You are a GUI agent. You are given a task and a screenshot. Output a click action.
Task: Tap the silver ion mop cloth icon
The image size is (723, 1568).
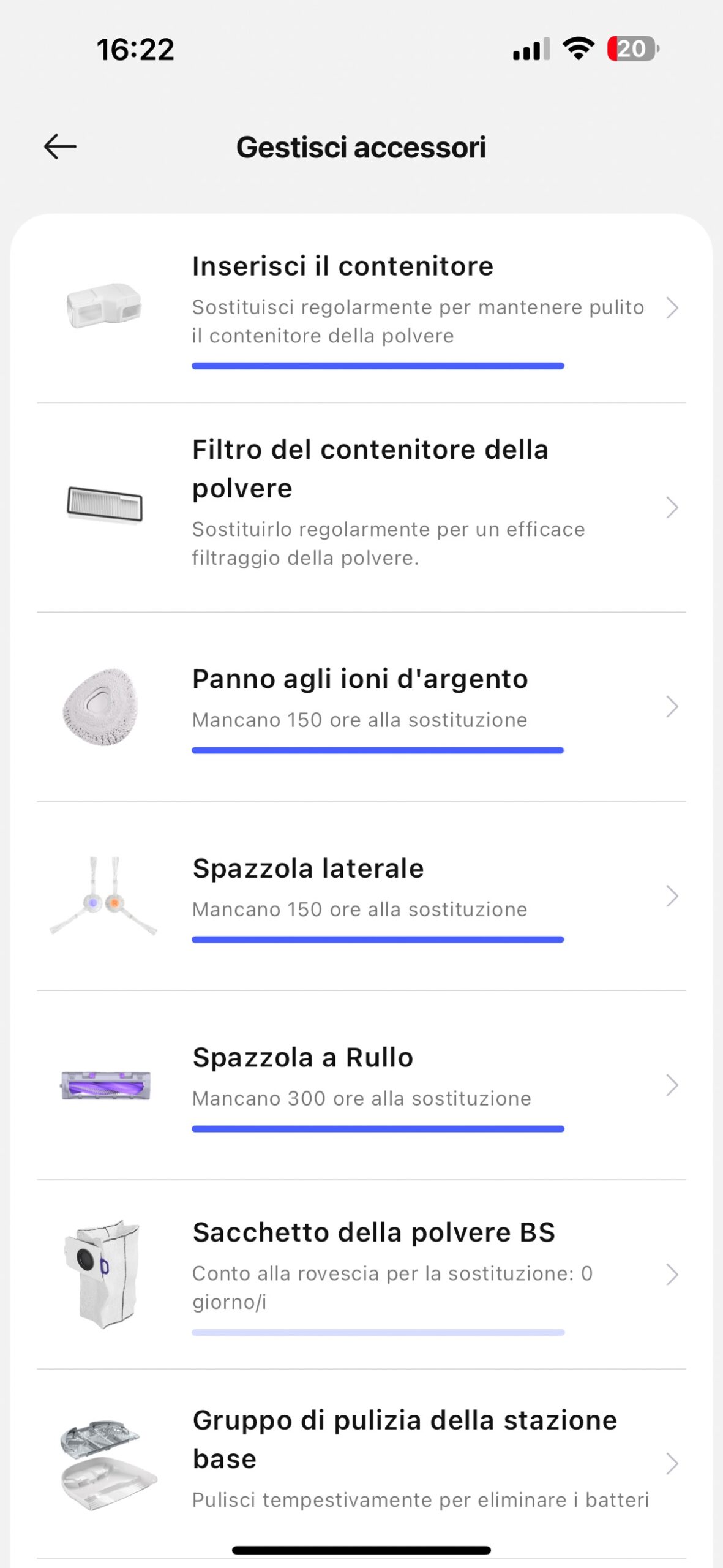[102, 707]
